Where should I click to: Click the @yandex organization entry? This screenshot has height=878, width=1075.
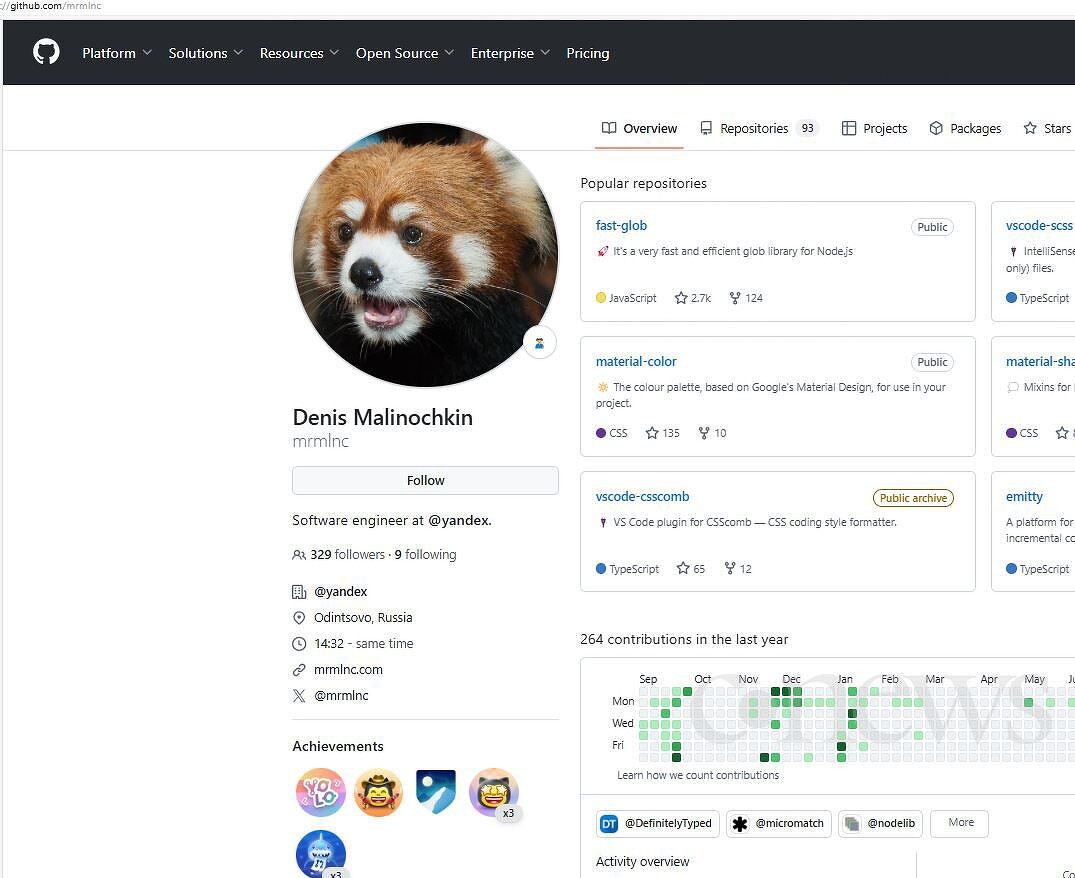point(341,592)
